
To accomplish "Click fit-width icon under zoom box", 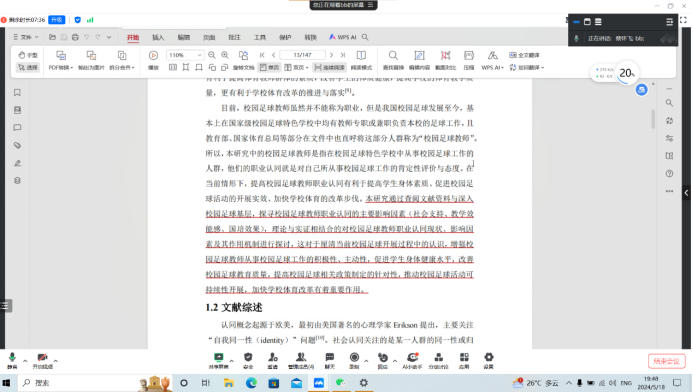I will [173, 68].
